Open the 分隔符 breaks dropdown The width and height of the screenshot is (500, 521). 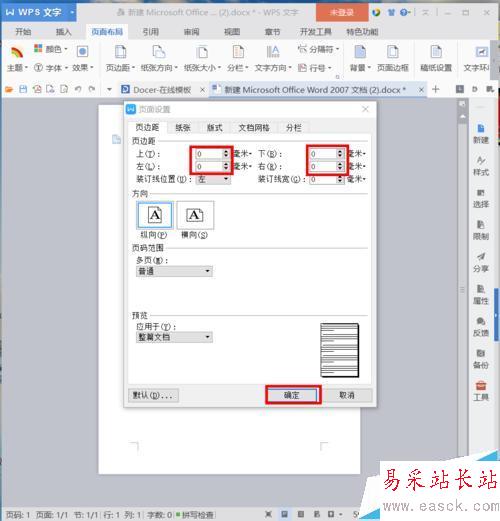tap(318, 49)
